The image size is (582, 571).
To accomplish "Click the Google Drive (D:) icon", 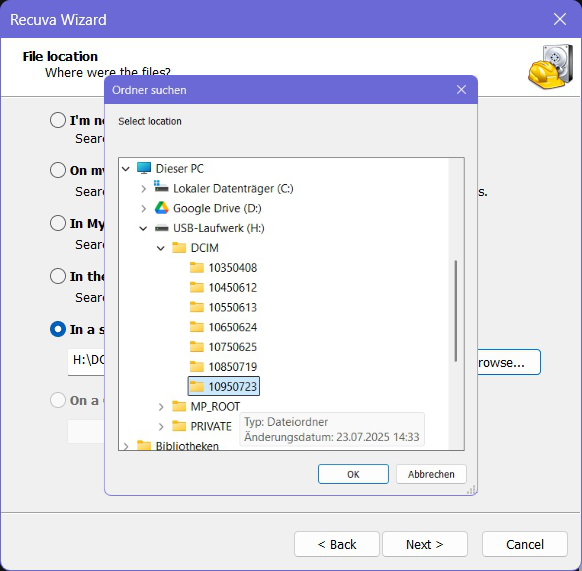I will [x=161, y=208].
